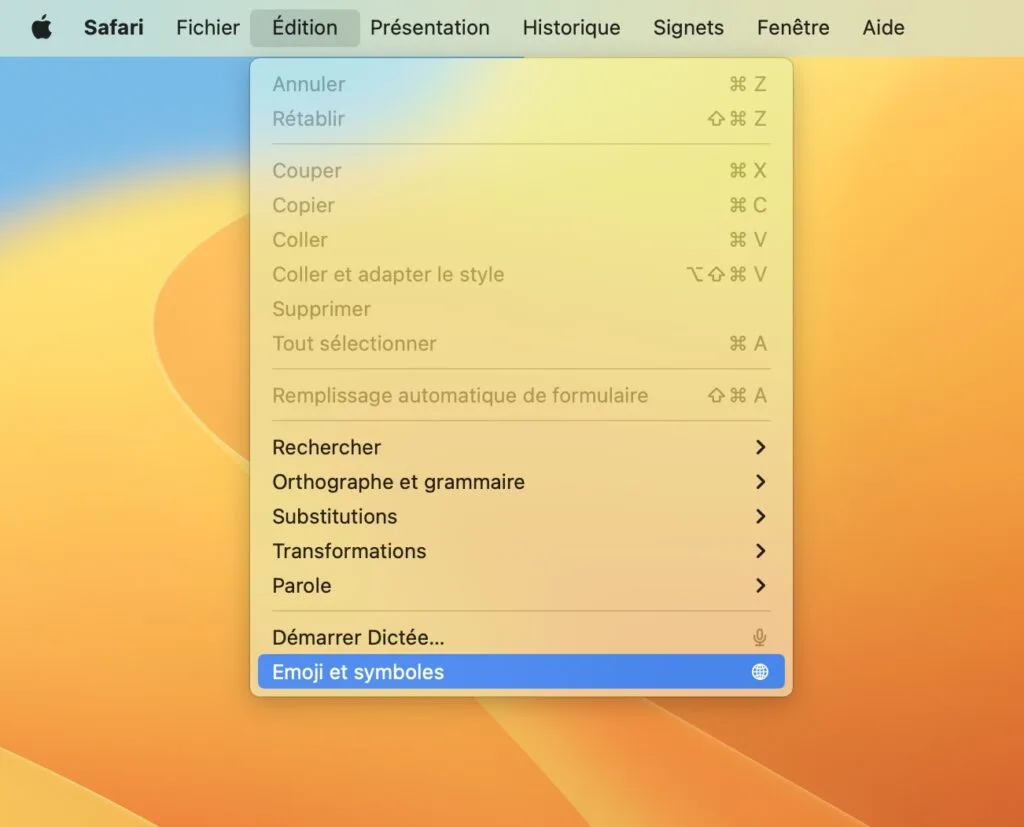Viewport: 1024px width, 827px height.
Task: Open the Substitutions submenu
Action: 521,517
